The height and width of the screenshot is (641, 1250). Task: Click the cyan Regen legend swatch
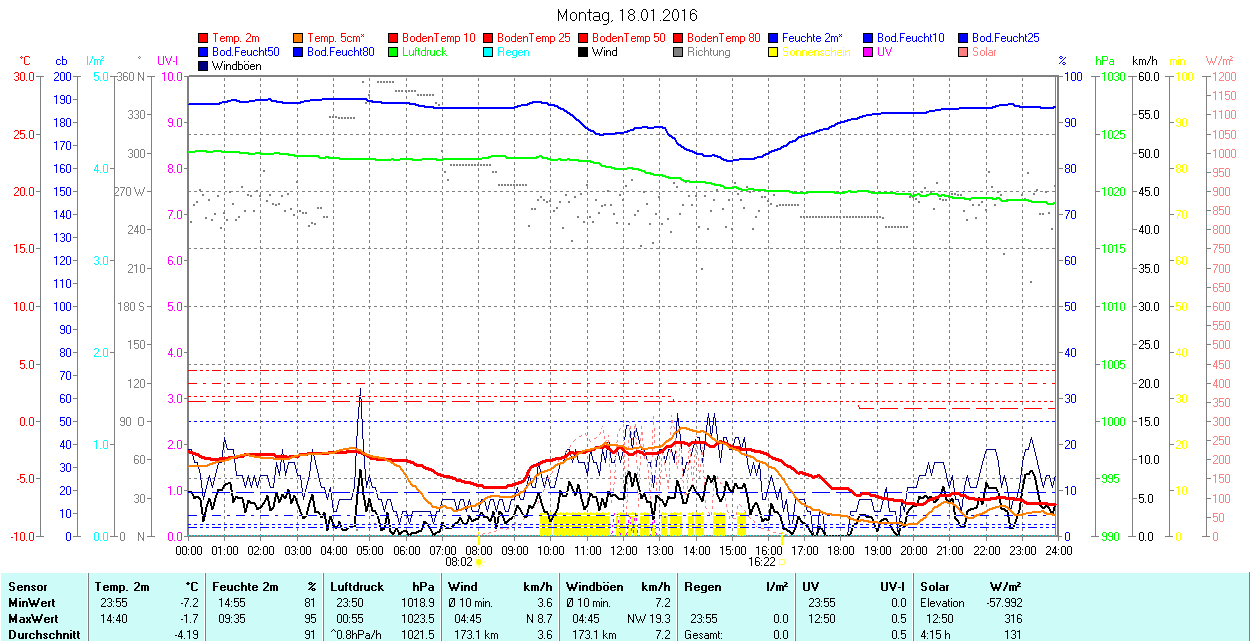click(488, 52)
